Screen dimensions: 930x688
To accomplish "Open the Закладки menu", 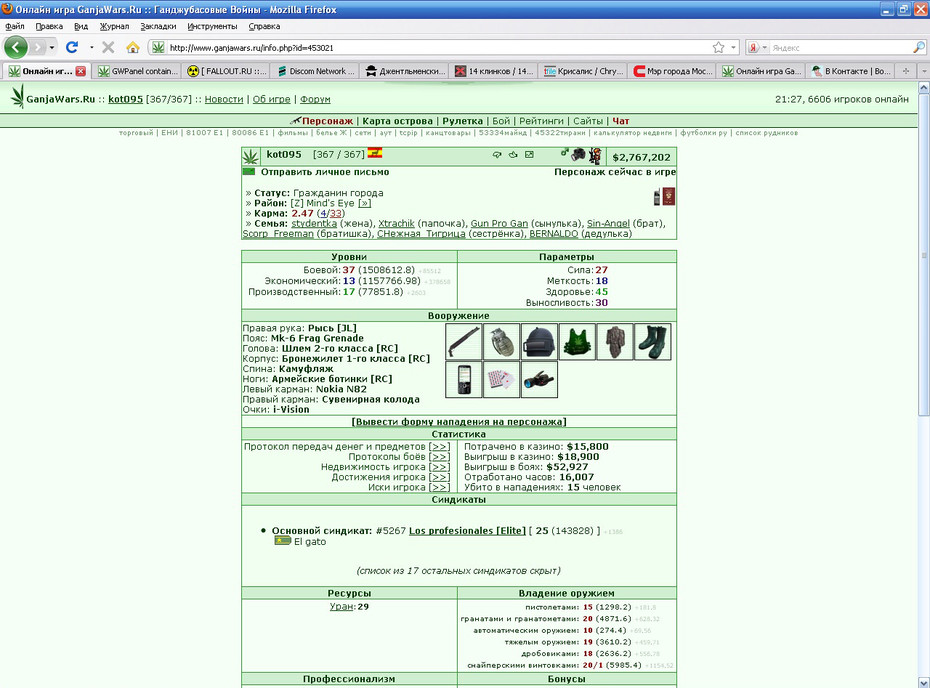I will point(158,26).
